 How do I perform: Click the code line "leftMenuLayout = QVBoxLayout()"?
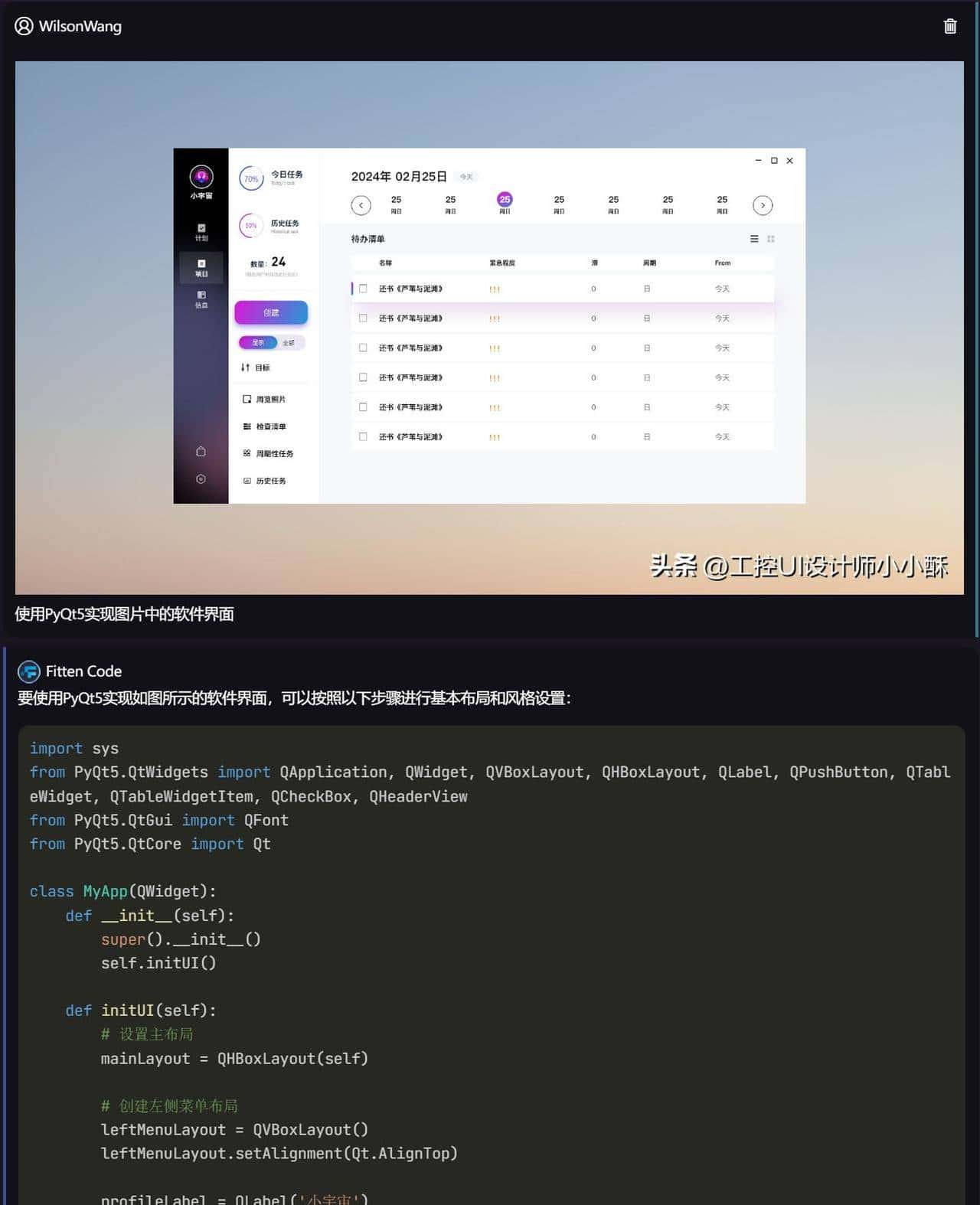coord(235,1130)
